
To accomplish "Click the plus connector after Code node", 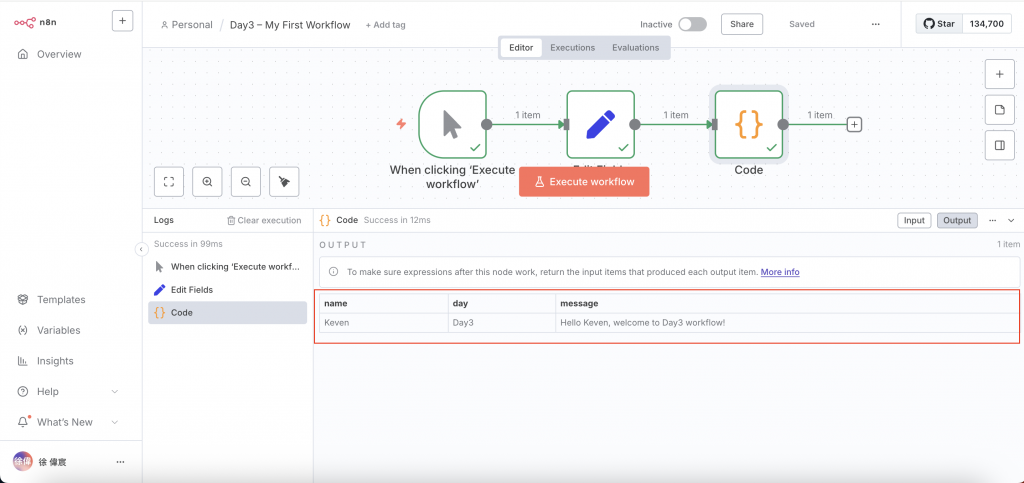I will click(x=854, y=124).
